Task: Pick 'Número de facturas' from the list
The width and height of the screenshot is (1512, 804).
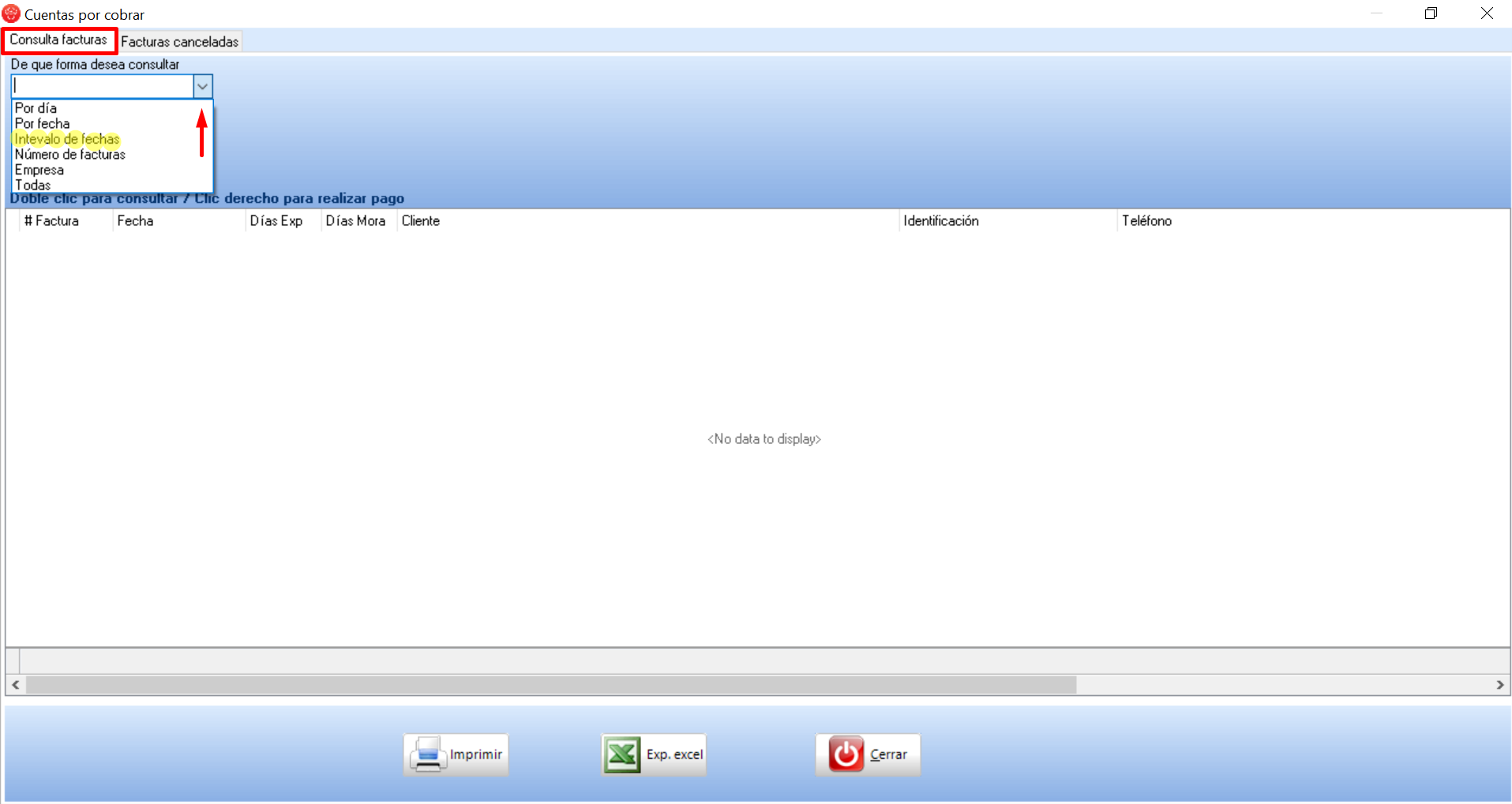Action: (x=70, y=155)
